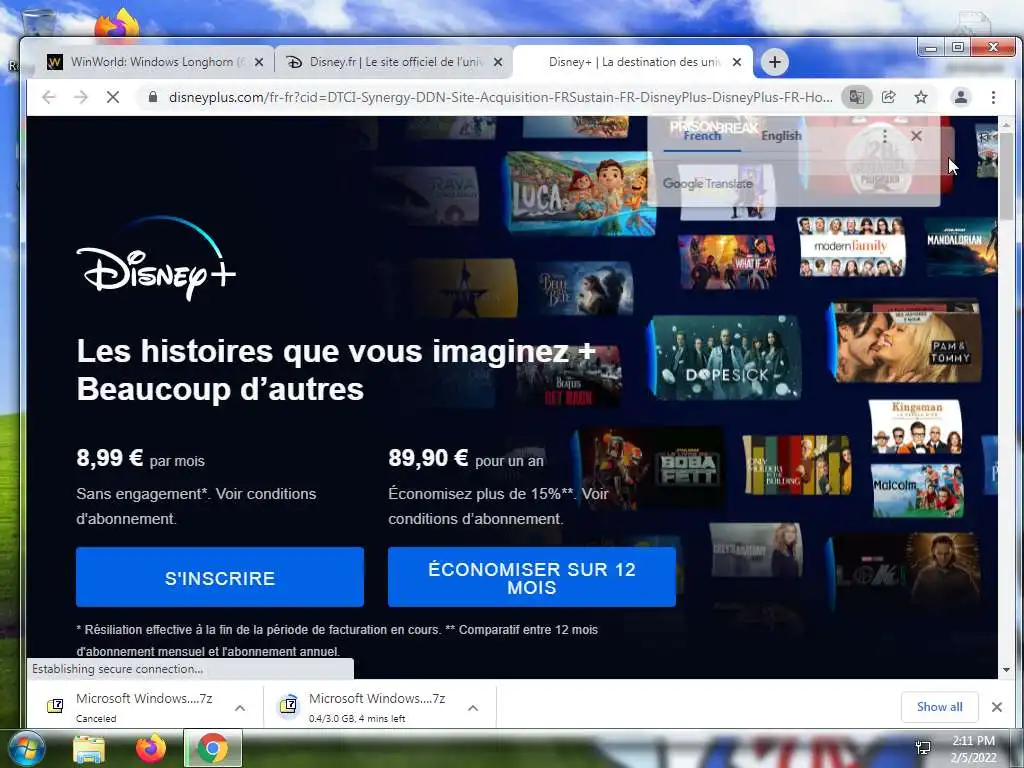Open a new tab with plus button
The width and height of the screenshot is (1024, 768).
pos(775,62)
